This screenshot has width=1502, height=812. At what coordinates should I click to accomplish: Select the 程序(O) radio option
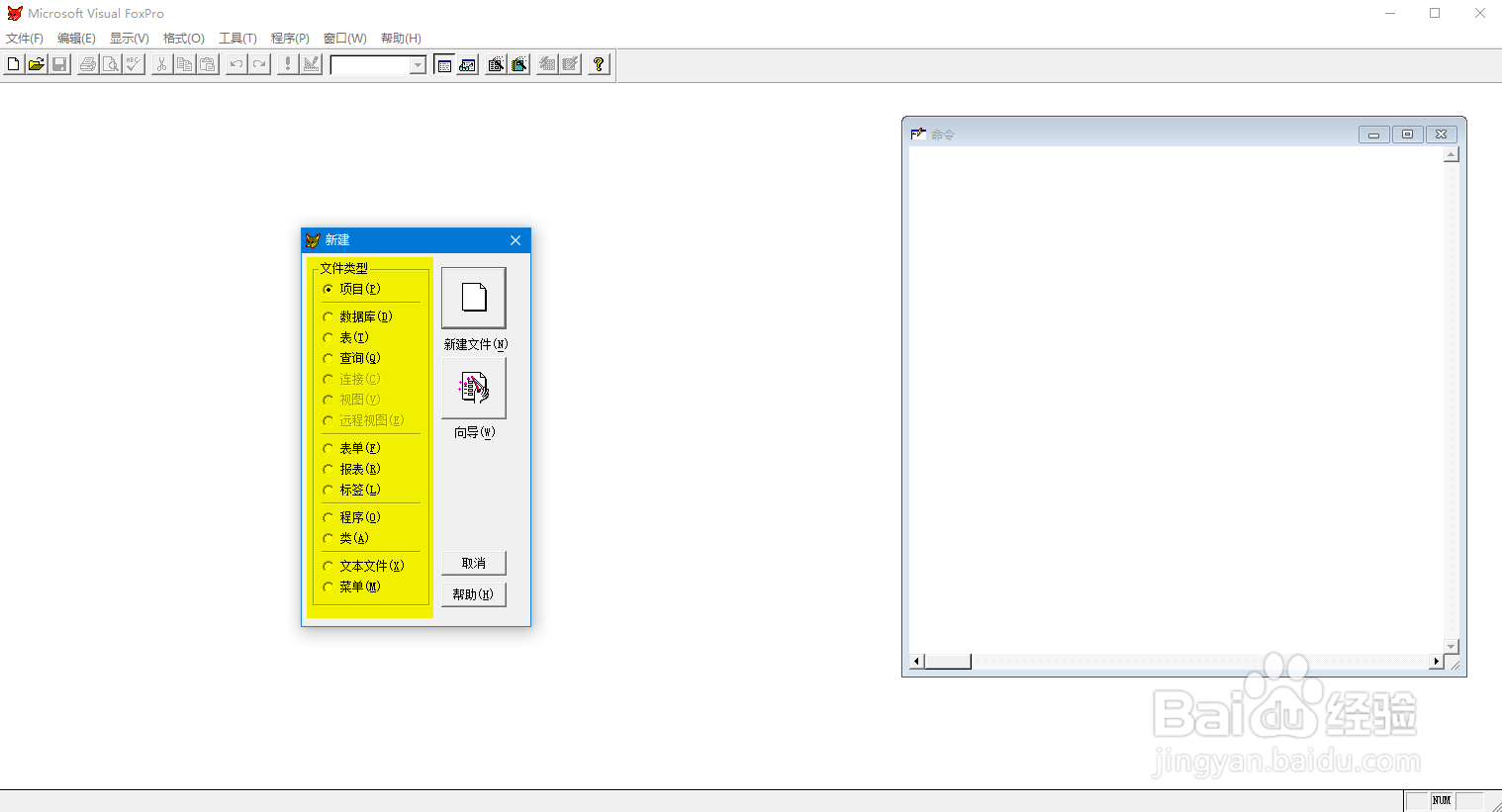point(352,517)
